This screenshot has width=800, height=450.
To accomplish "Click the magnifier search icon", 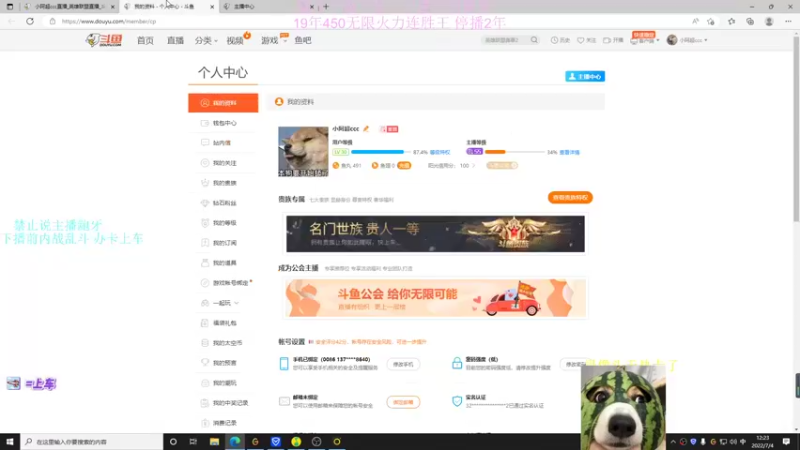I will point(534,40).
